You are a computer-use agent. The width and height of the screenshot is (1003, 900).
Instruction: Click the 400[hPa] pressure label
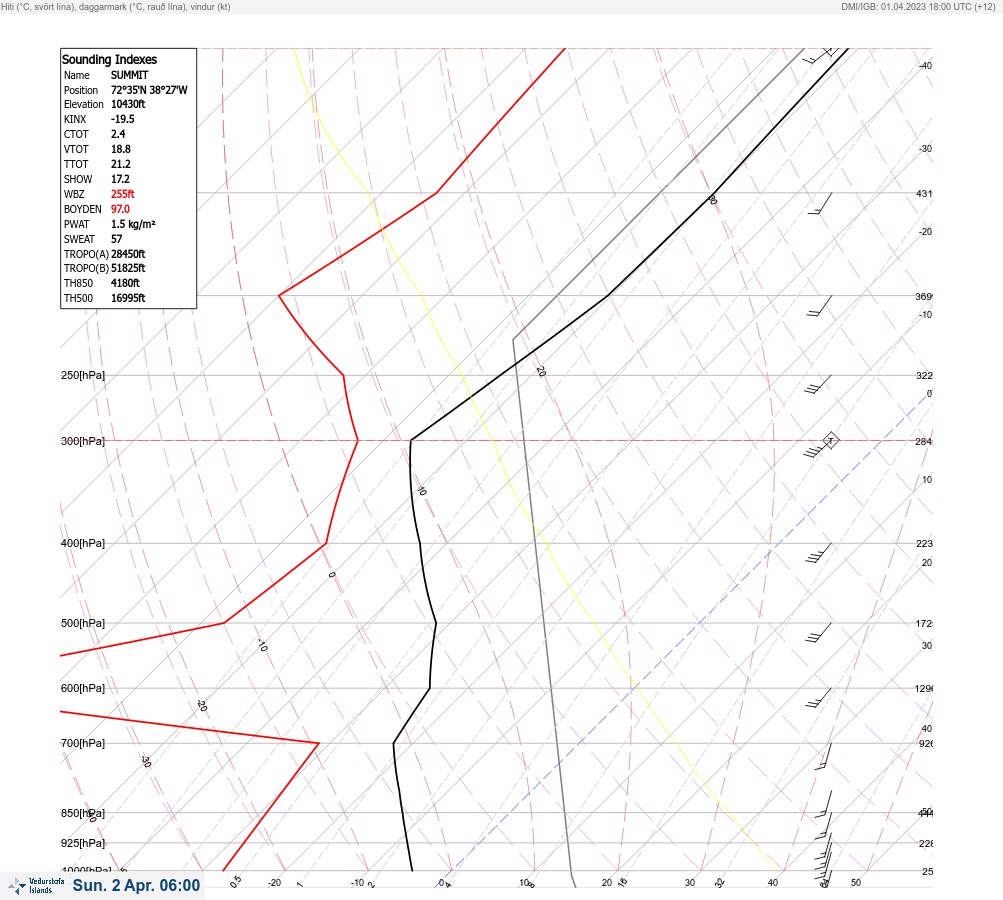click(83, 543)
